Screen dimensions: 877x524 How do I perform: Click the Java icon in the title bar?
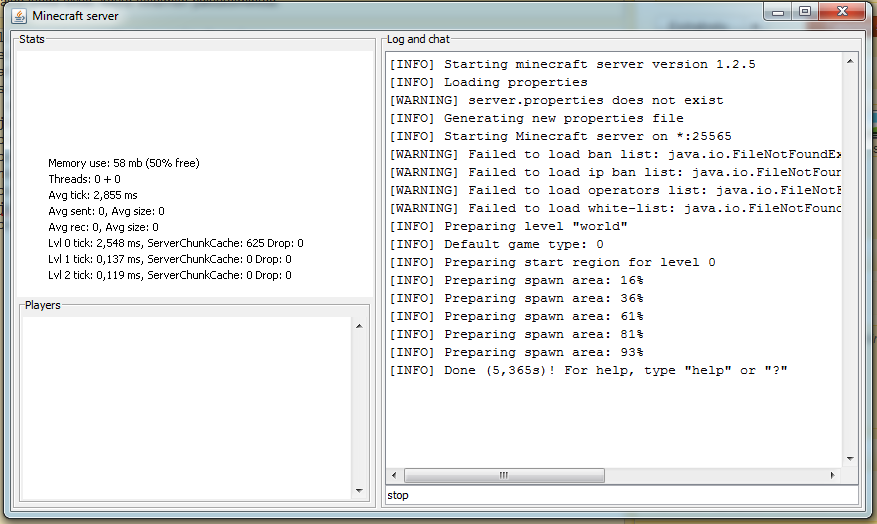click(19, 16)
